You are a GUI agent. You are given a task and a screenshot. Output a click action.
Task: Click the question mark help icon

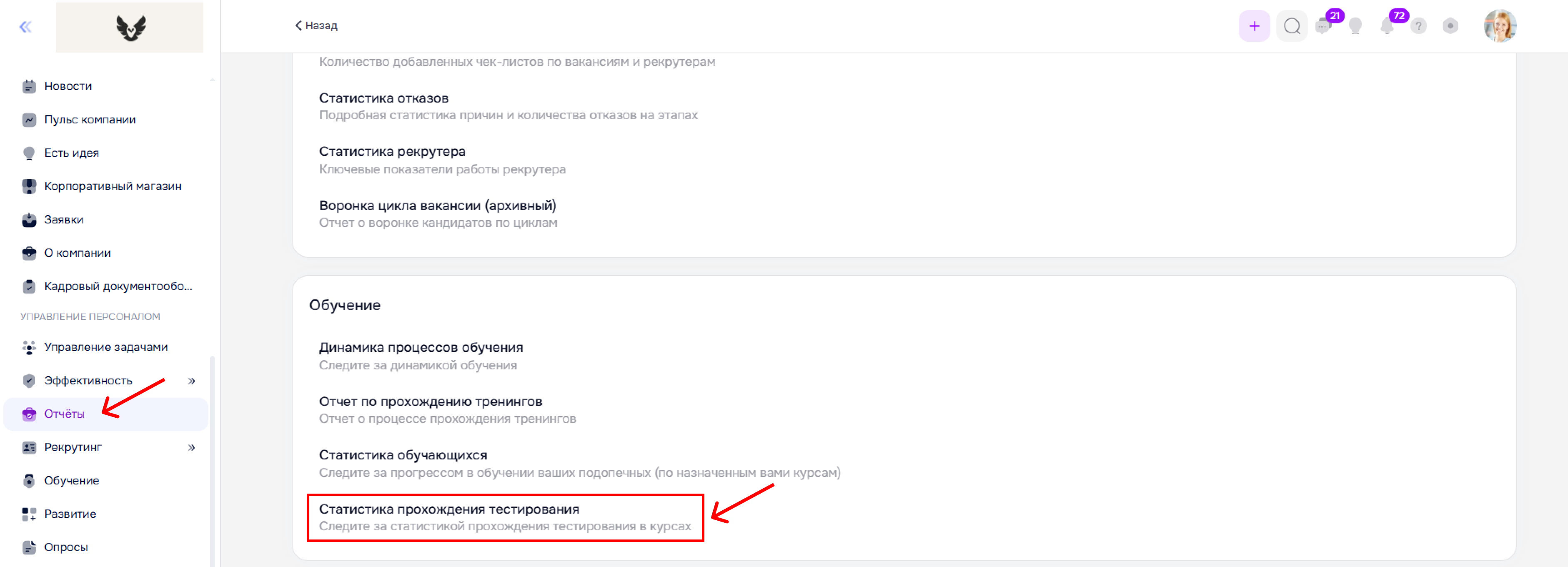(x=1418, y=26)
